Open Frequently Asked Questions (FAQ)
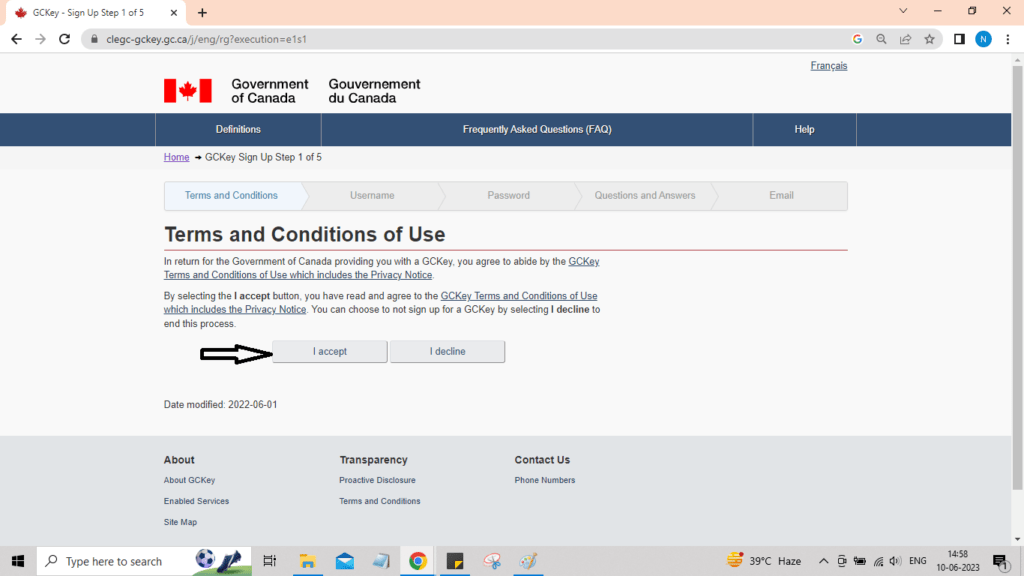This screenshot has width=1024, height=576. click(536, 129)
